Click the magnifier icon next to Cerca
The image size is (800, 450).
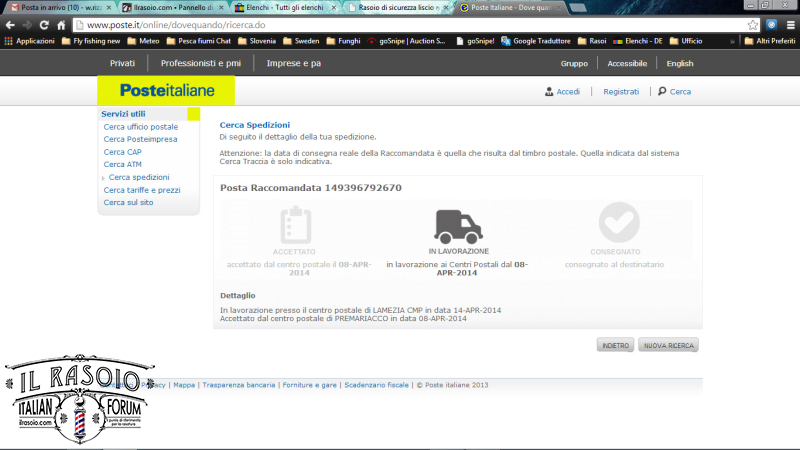click(x=662, y=91)
